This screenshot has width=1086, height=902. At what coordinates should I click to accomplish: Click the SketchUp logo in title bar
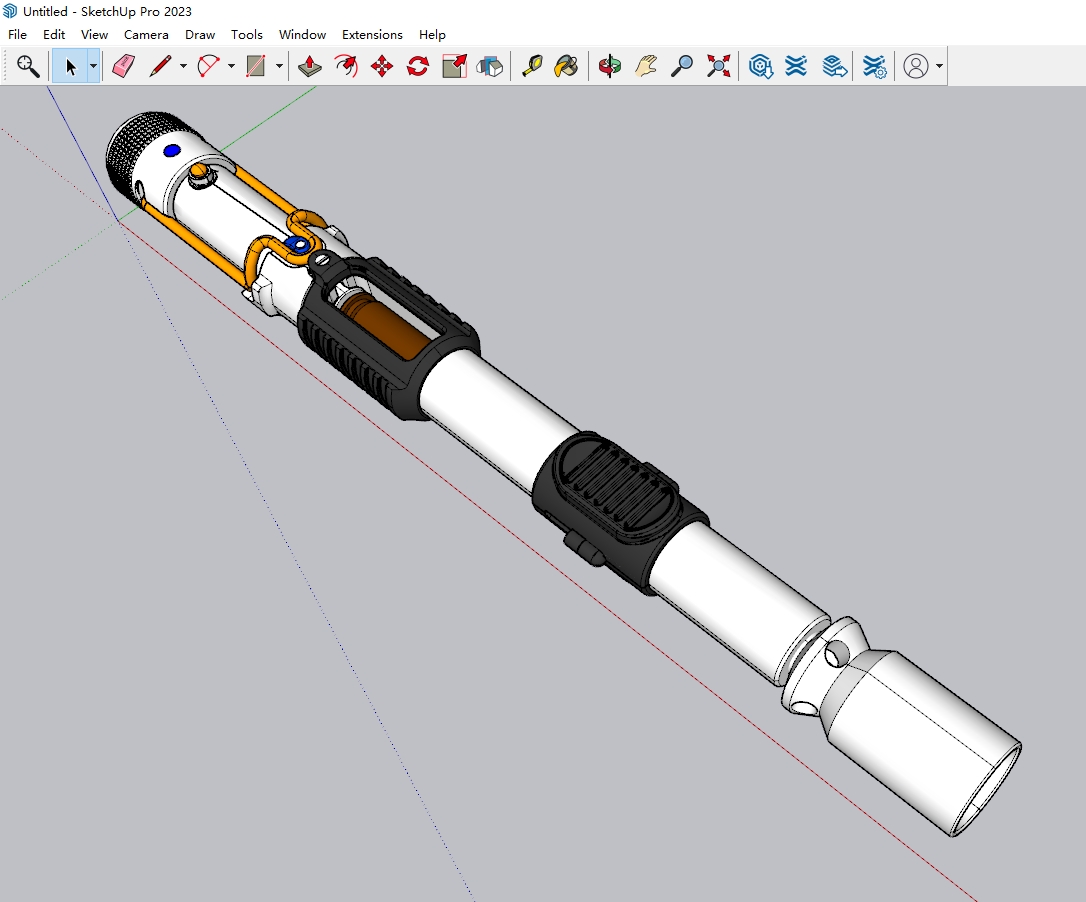tap(10, 10)
